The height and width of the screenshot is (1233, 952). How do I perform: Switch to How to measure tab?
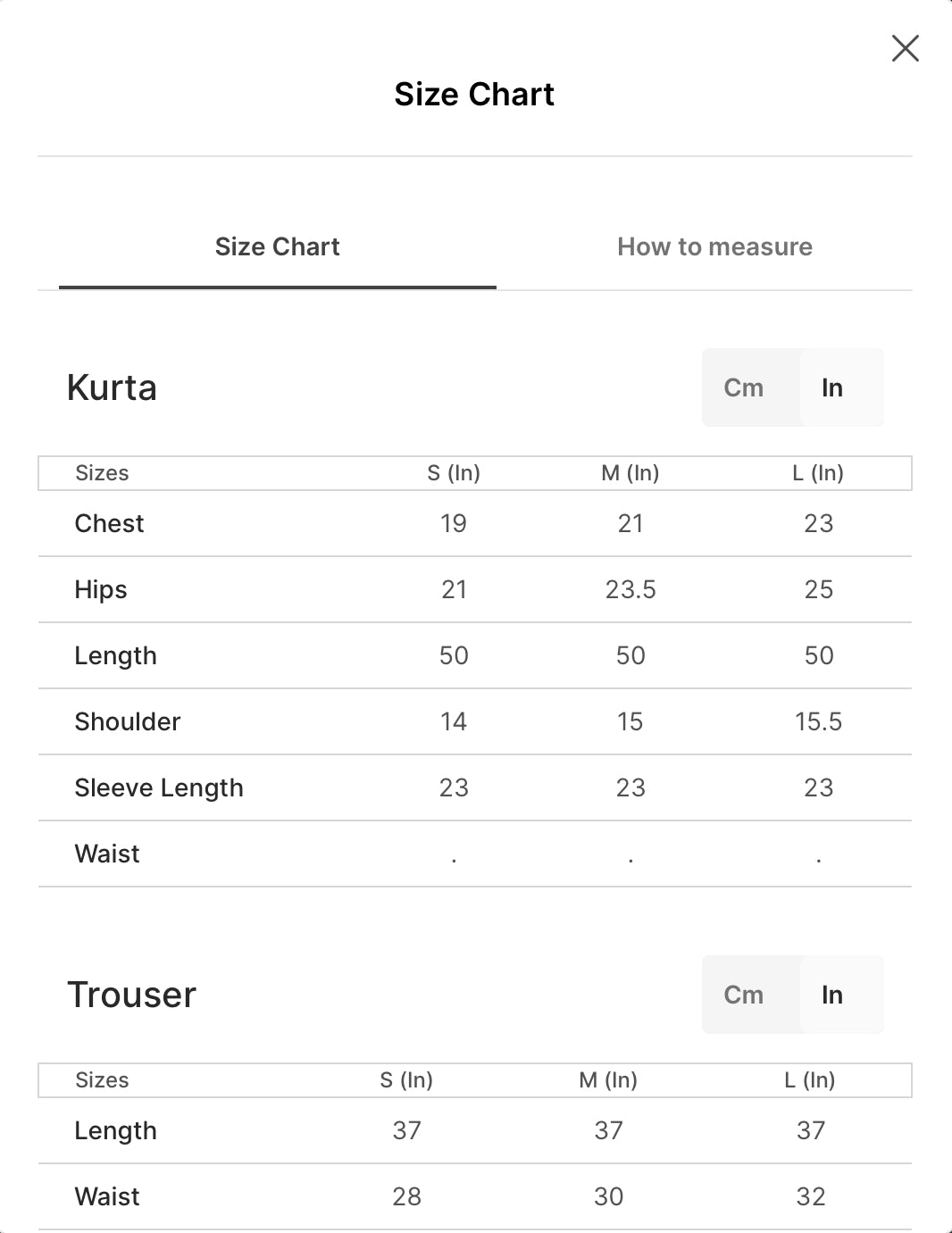(x=714, y=246)
